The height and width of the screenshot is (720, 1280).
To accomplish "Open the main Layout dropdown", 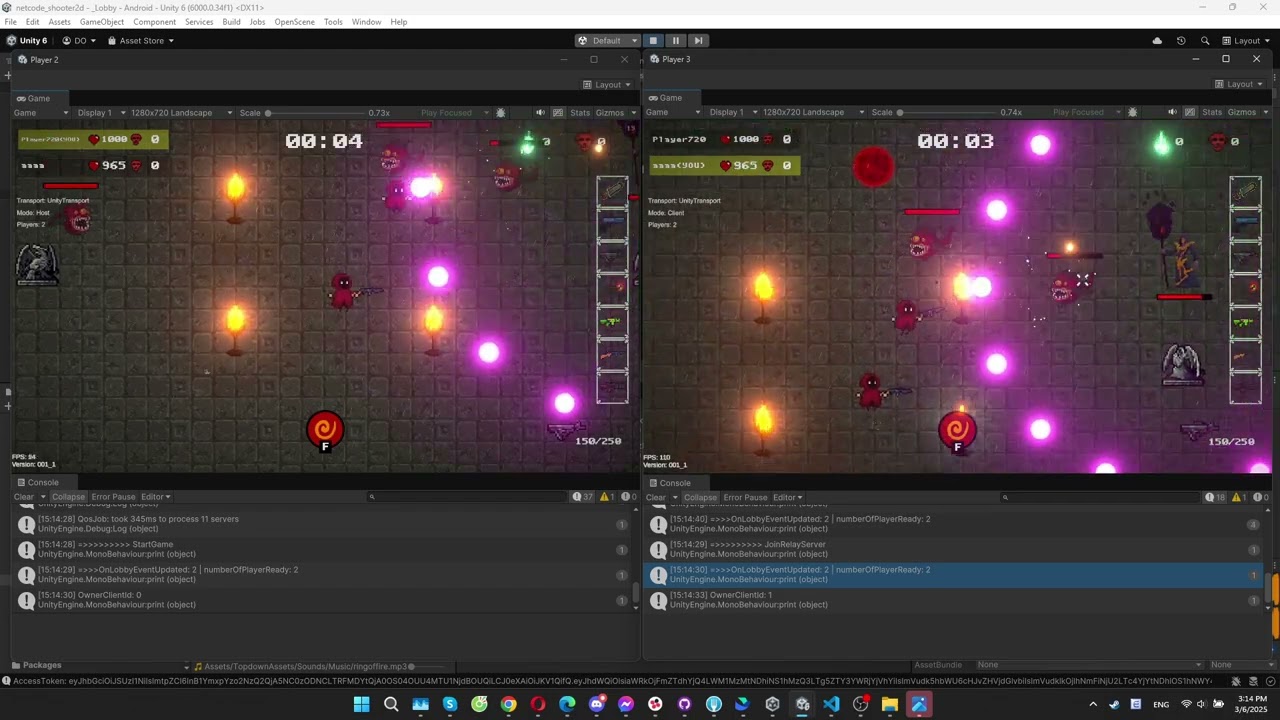I will click(1247, 41).
